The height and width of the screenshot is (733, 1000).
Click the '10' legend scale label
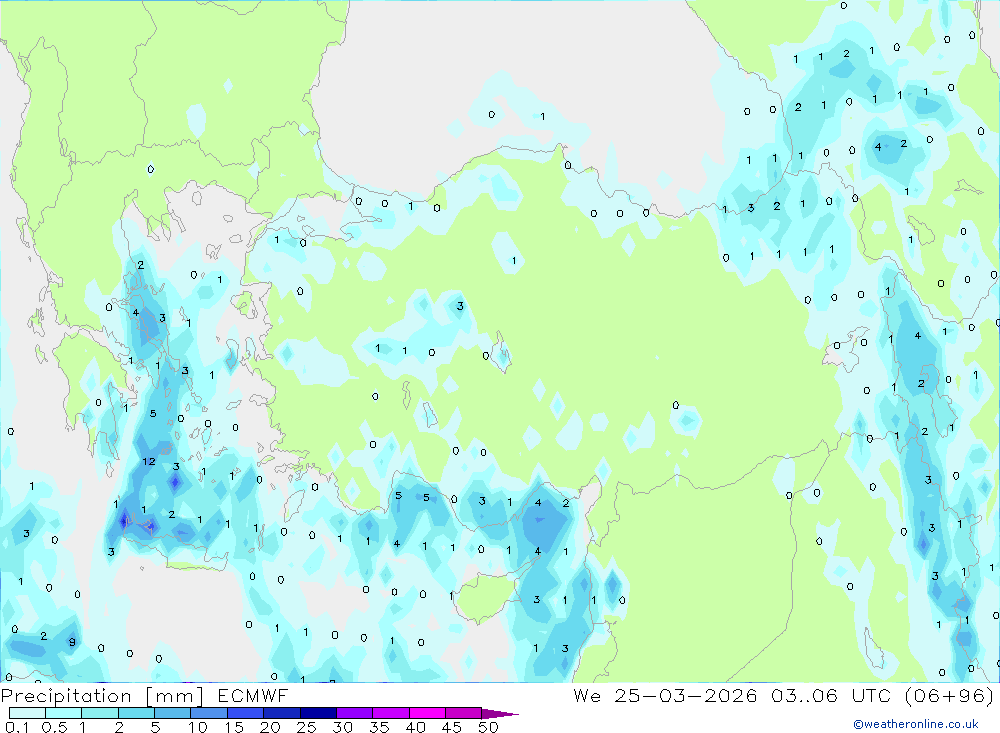(198, 727)
